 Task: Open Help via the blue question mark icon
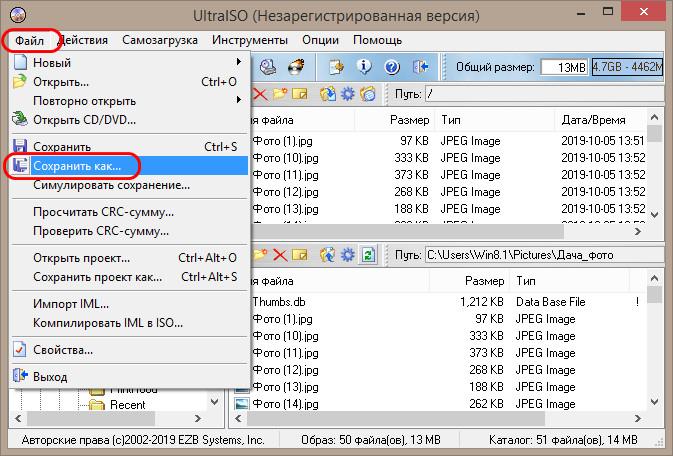pyautogui.click(x=392, y=67)
